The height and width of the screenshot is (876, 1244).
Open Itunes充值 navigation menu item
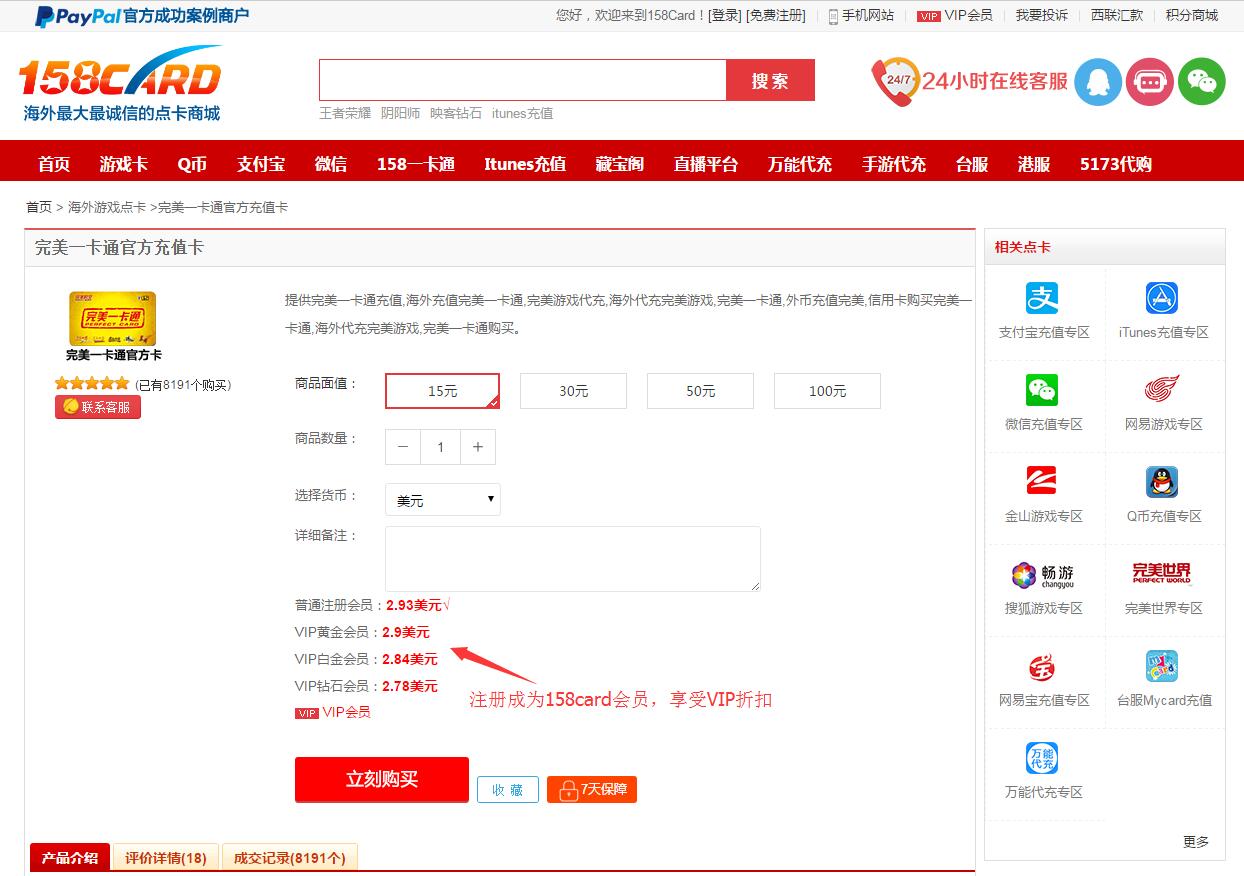tap(525, 164)
